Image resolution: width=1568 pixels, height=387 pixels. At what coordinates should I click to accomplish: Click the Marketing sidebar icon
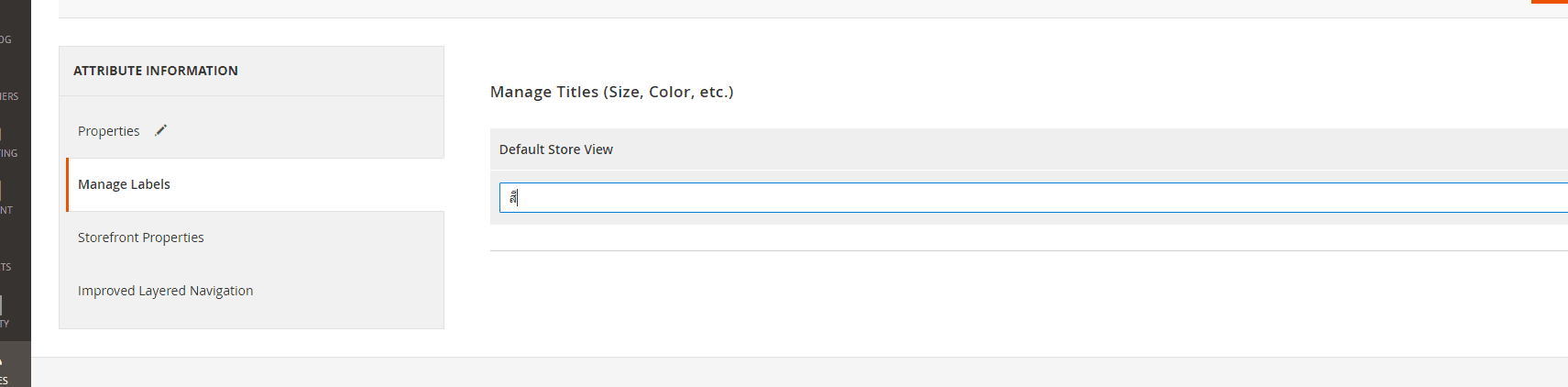1,134
